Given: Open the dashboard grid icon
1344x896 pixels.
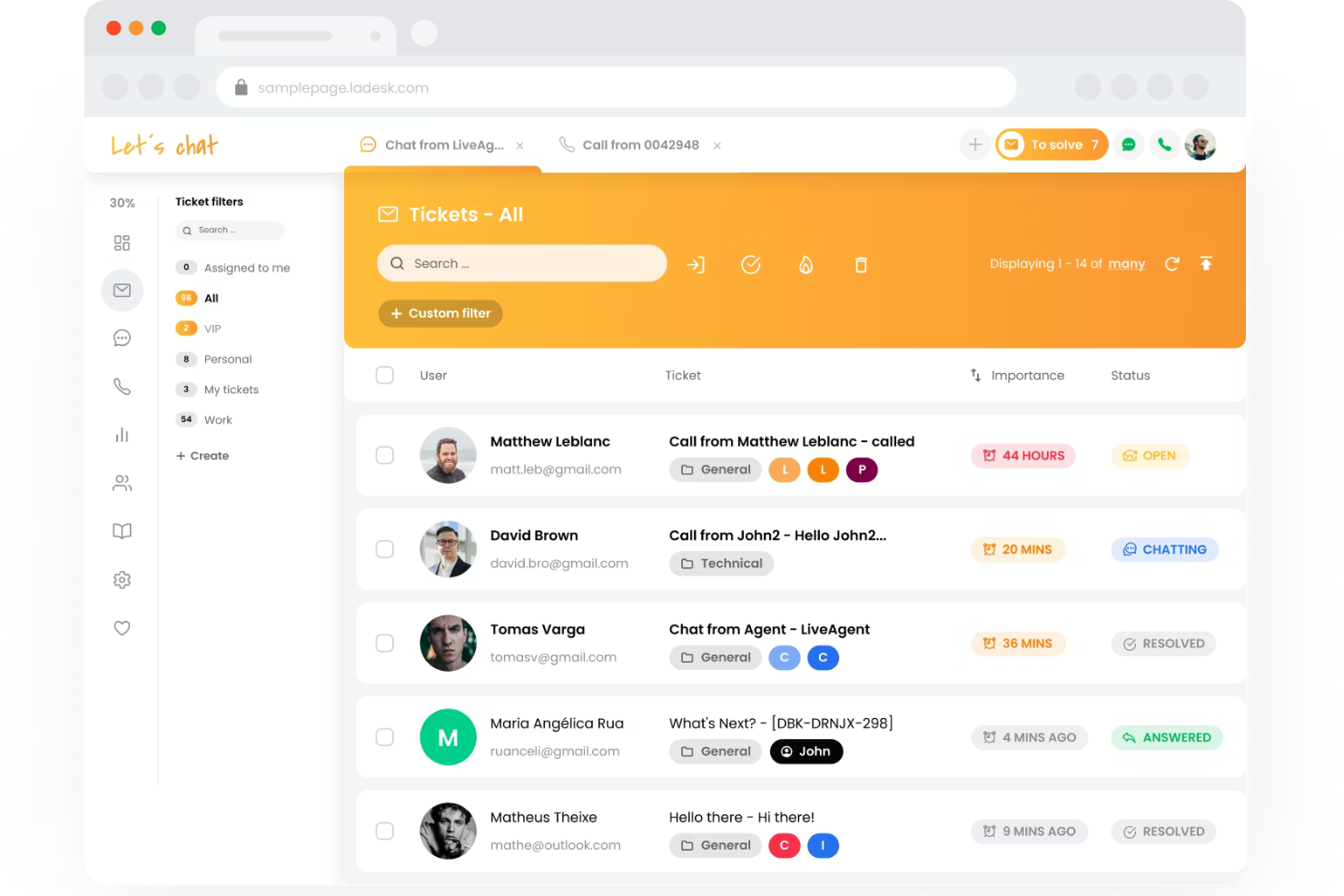Looking at the screenshot, I should pos(122,242).
